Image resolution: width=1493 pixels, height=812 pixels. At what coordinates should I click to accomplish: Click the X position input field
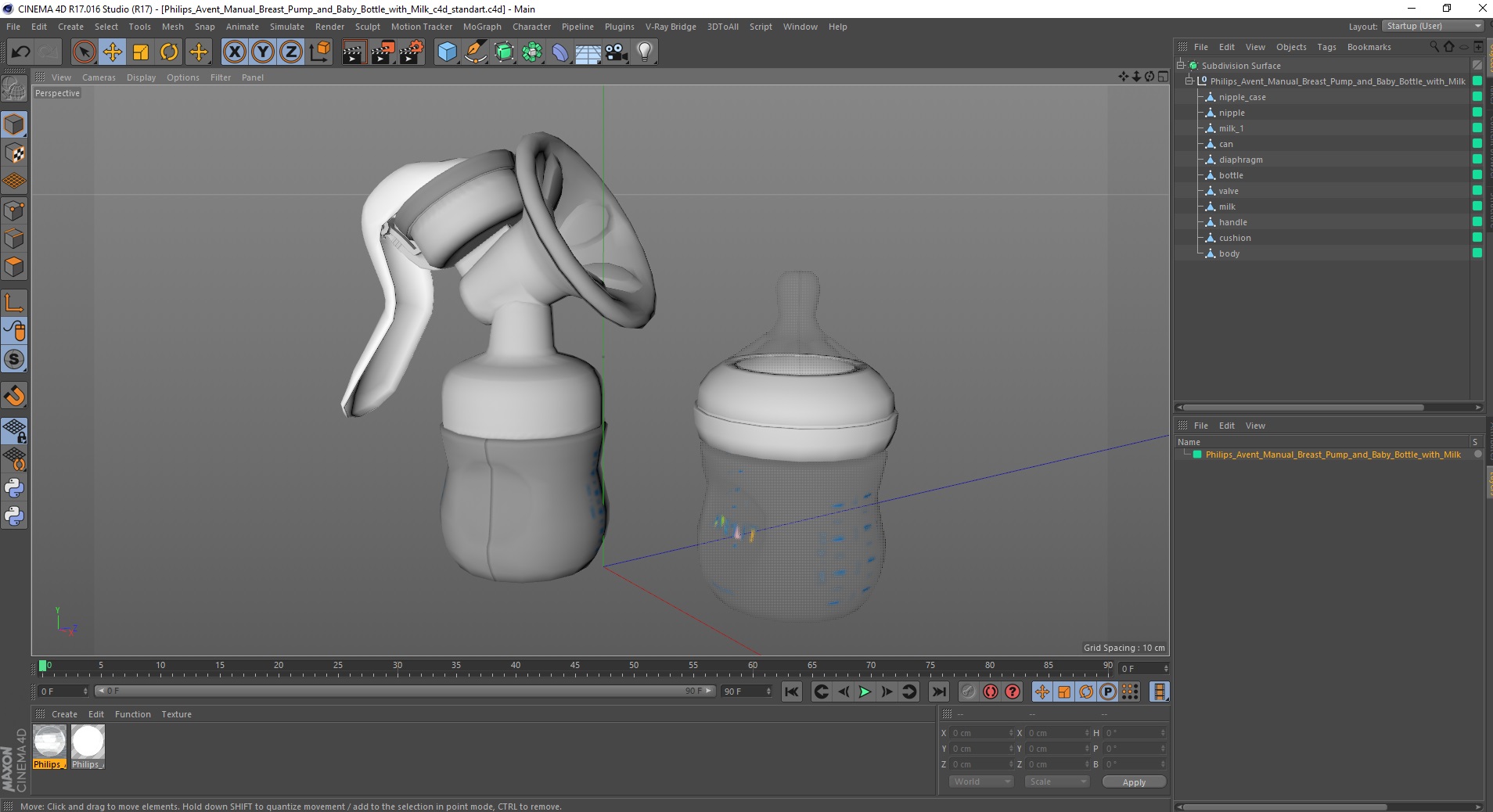pyautogui.click(x=982, y=733)
